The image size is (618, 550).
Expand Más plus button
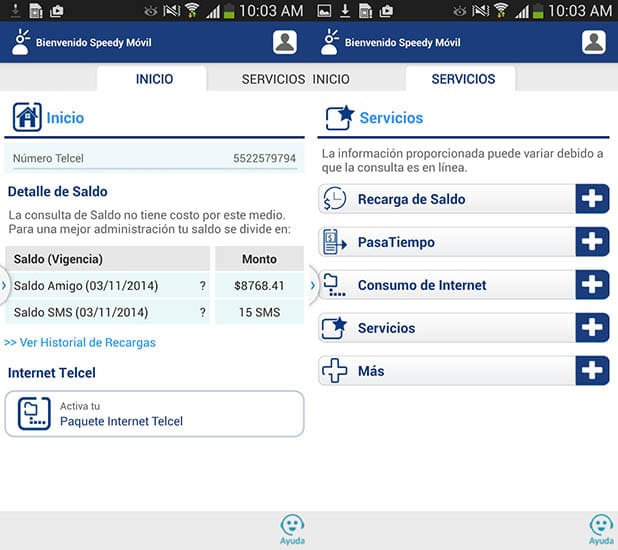pyautogui.click(x=592, y=371)
